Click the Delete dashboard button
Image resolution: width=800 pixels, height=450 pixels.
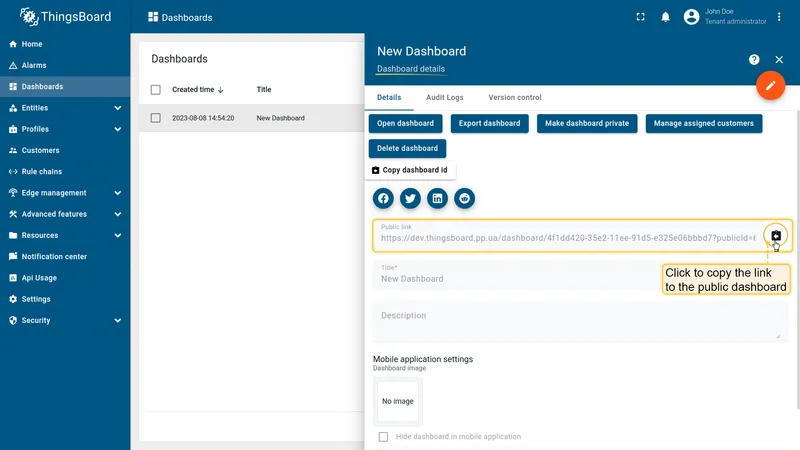(x=407, y=148)
